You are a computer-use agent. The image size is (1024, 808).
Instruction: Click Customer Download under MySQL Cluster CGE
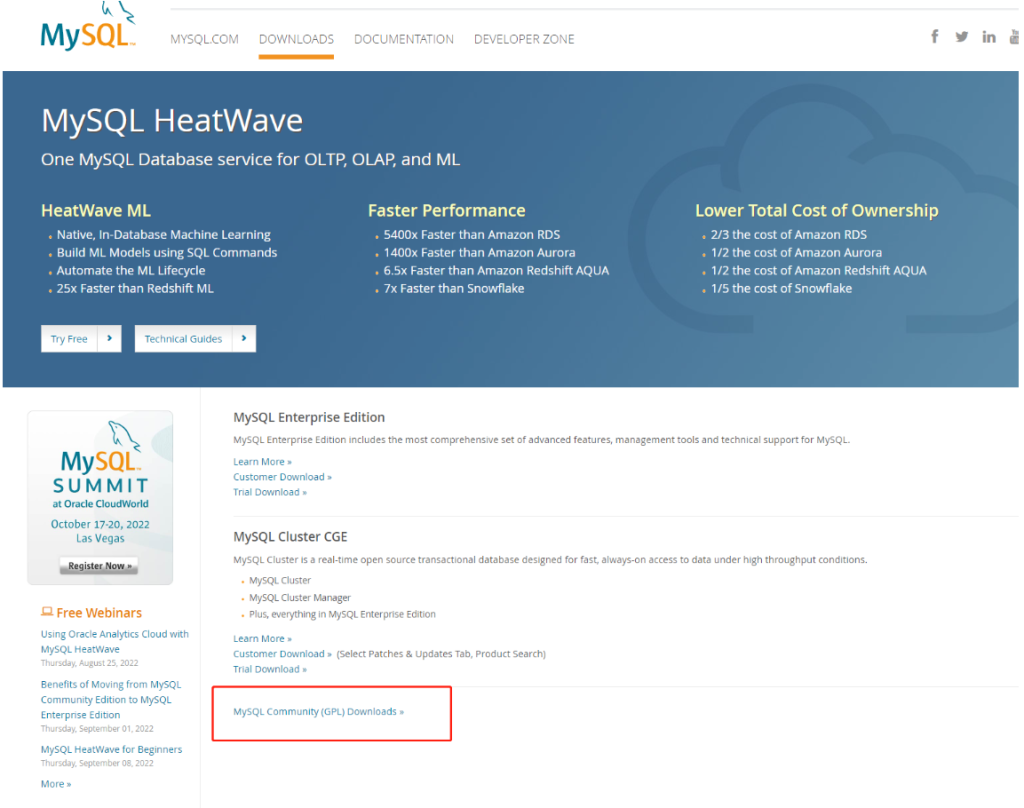(282, 654)
